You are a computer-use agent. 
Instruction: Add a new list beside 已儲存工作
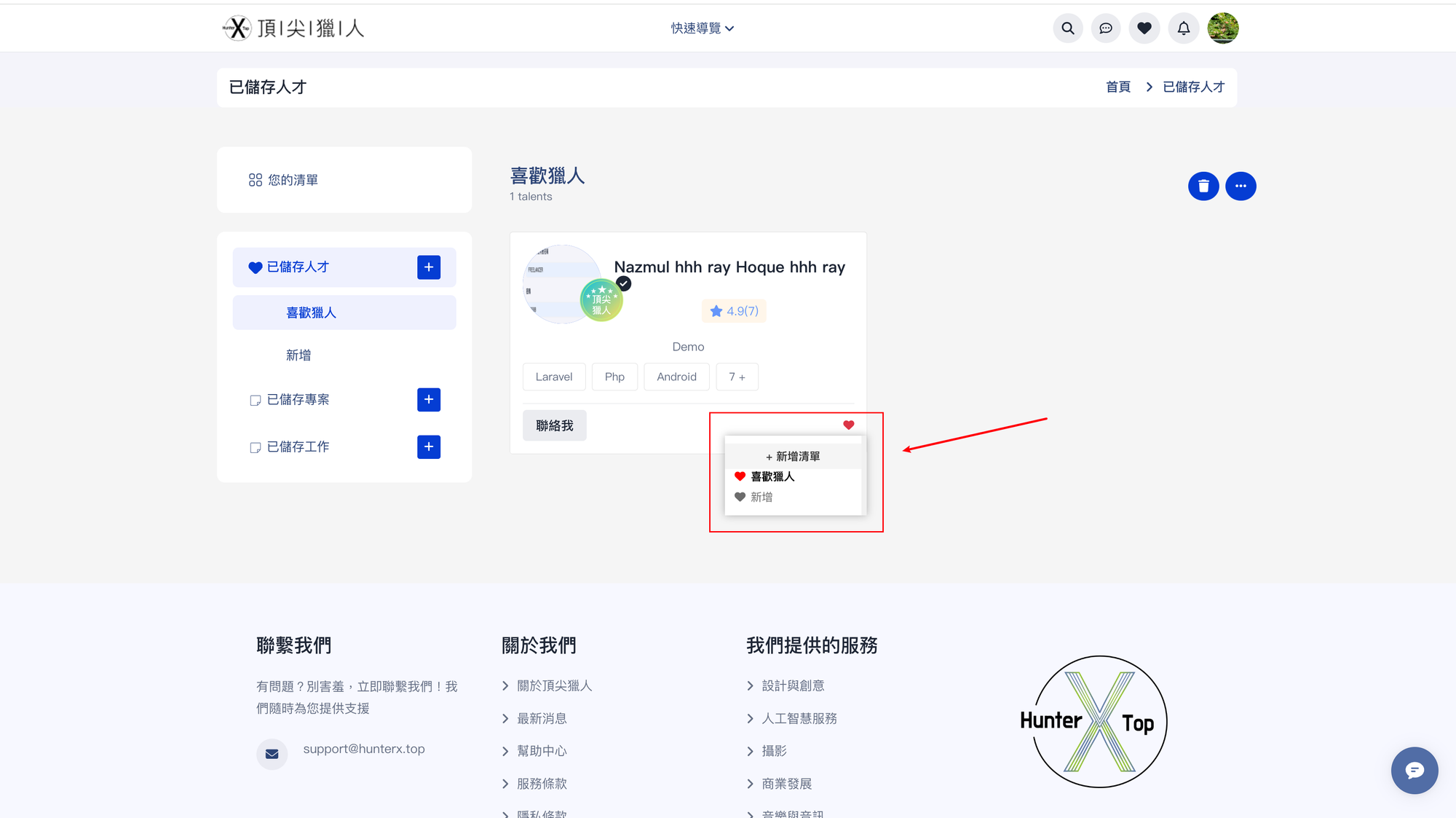[x=428, y=447]
